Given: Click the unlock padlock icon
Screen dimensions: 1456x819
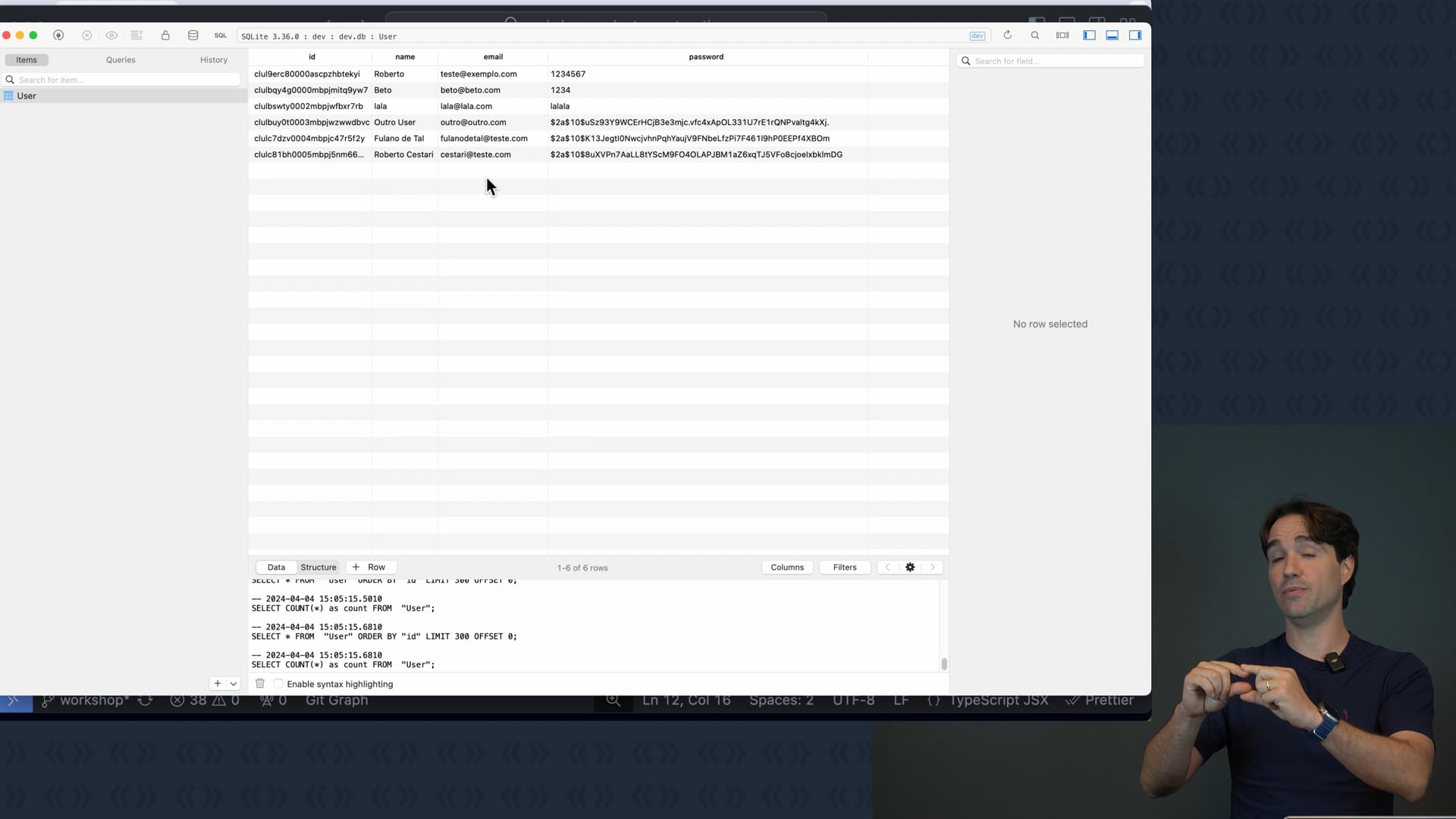Looking at the screenshot, I should (x=165, y=36).
